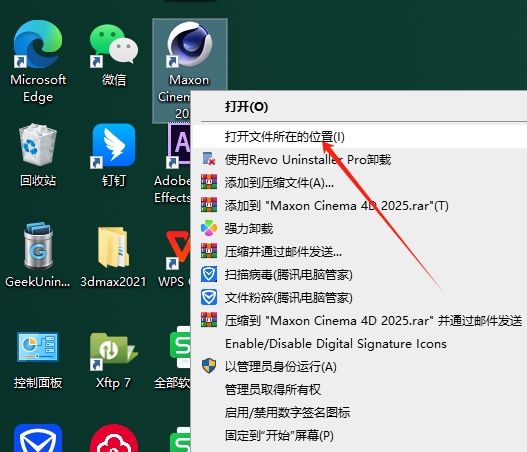Click the Revo Uninstaller icon in the menu
The height and width of the screenshot is (452, 527).
(209, 159)
